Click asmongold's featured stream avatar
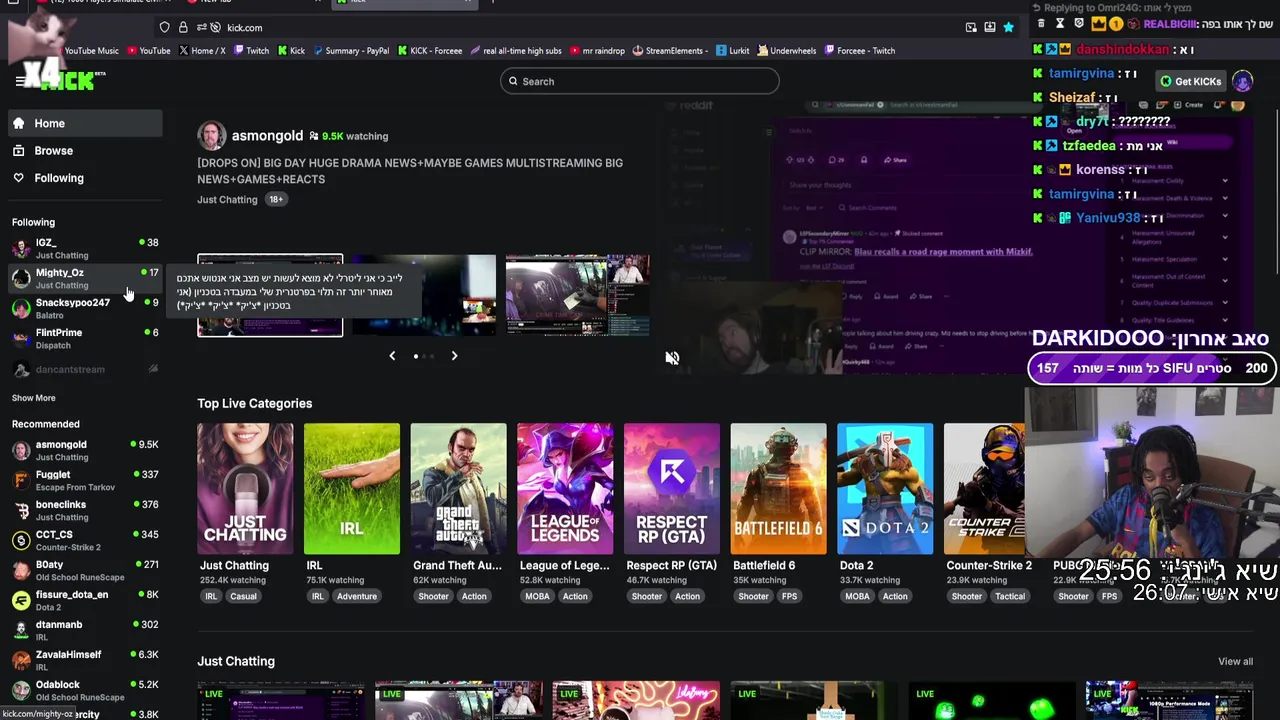The image size is (1280, 720). pyautogui.click(x=211, y=136)
